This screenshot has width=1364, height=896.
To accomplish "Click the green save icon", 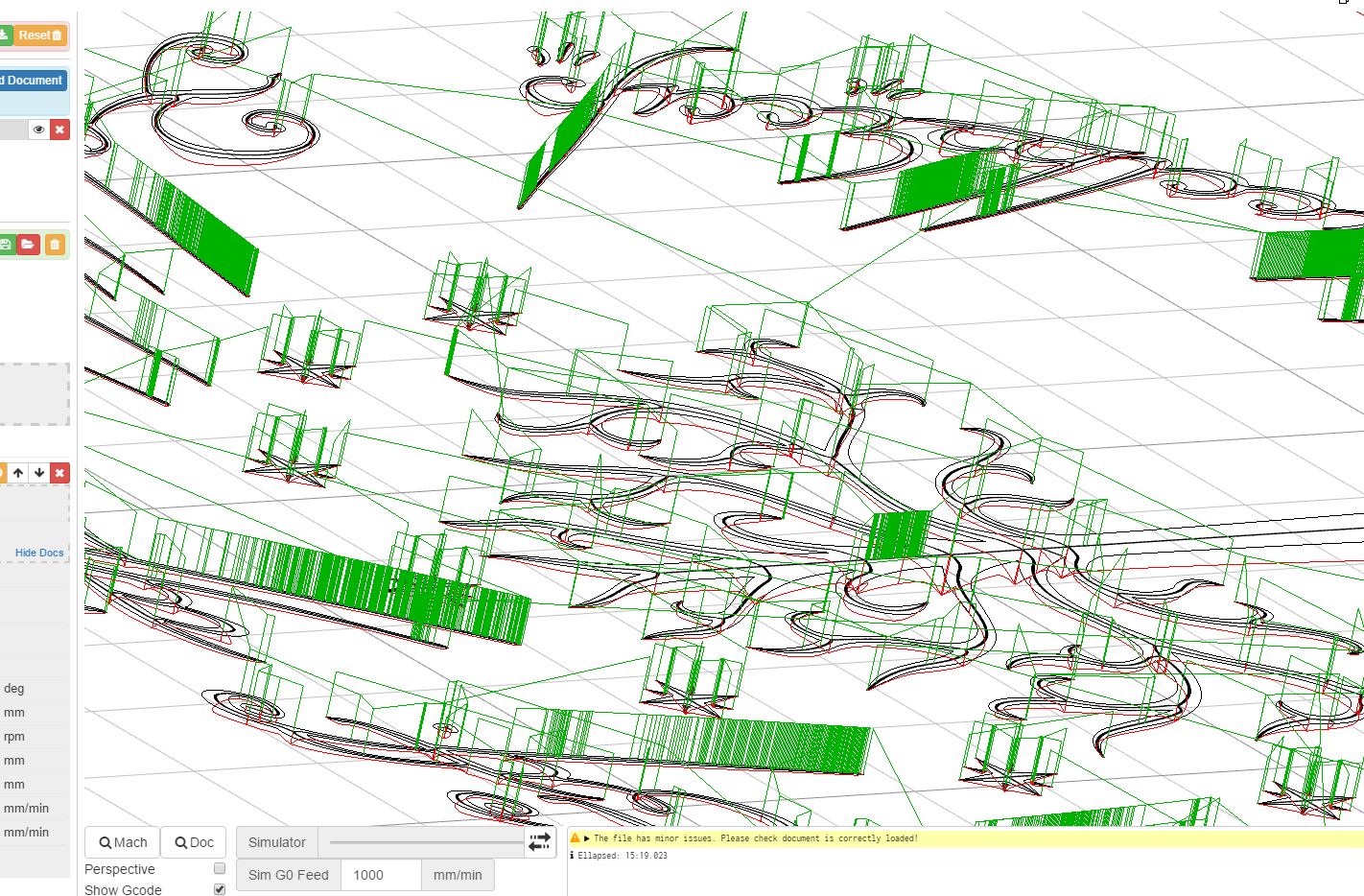I will coord(6,245).
